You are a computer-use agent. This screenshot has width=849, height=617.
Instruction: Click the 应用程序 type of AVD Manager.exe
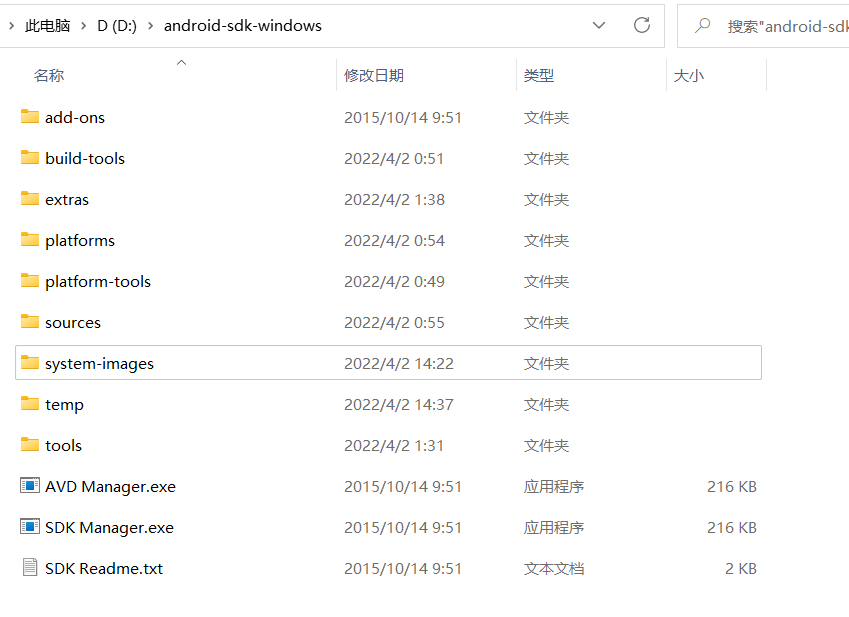click(x=554, y=487)
